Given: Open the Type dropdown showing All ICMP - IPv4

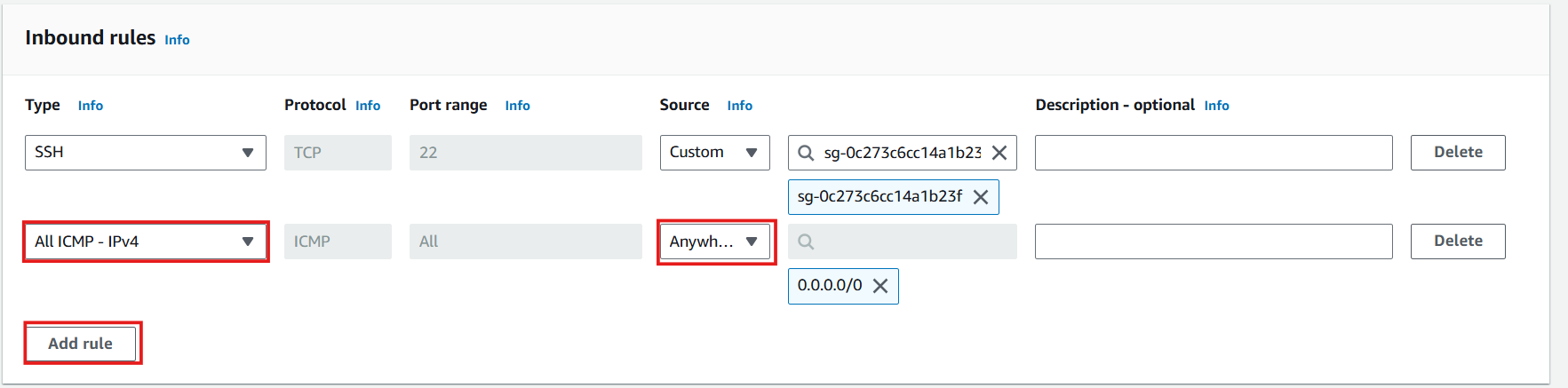Looking at the screenshot, I should [x=145, y=242].
